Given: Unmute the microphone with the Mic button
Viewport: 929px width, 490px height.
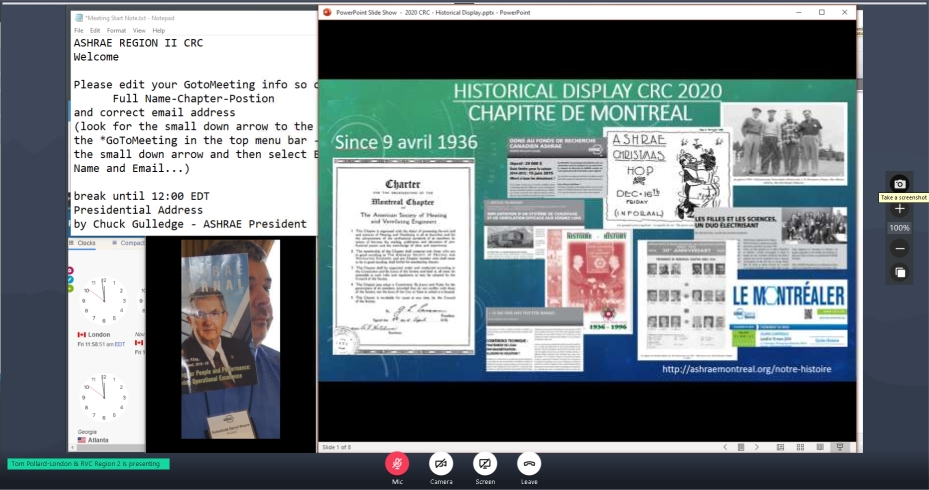Looking at the screenshot, I should pos(397,464).
